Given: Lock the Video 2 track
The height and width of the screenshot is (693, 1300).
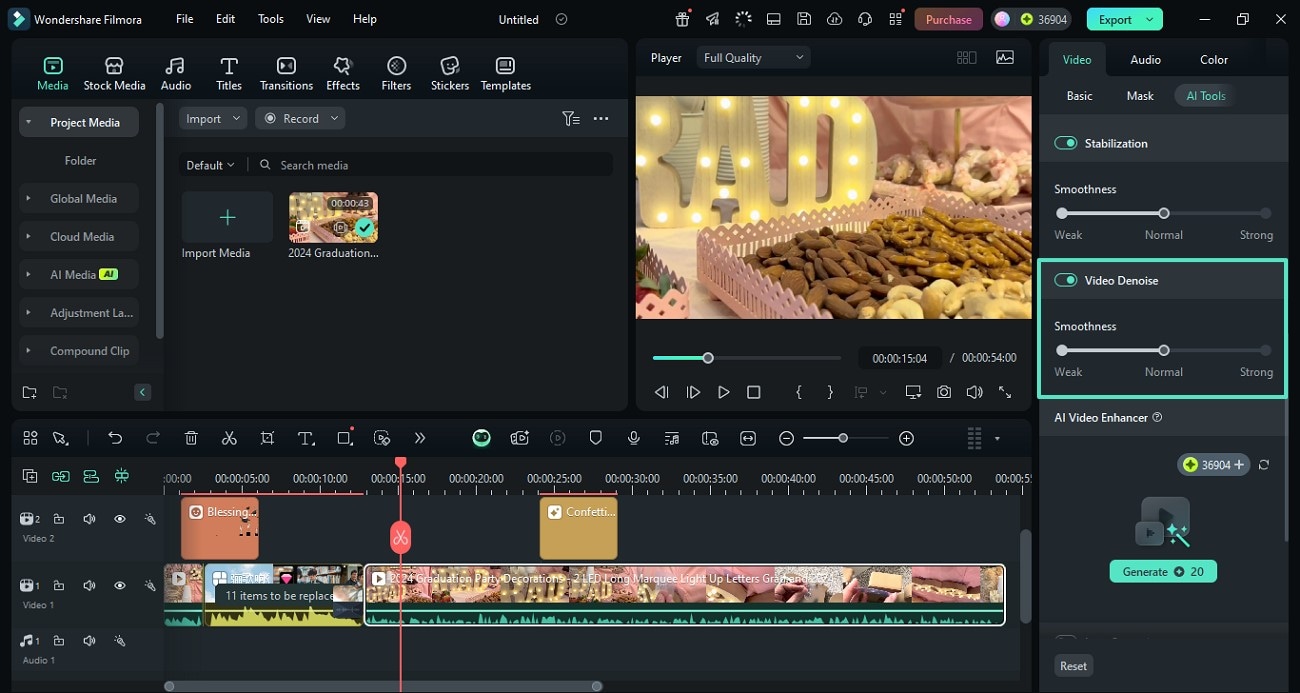Looking at the screenshot, I should pyautogui.click(x=59, y=519).
